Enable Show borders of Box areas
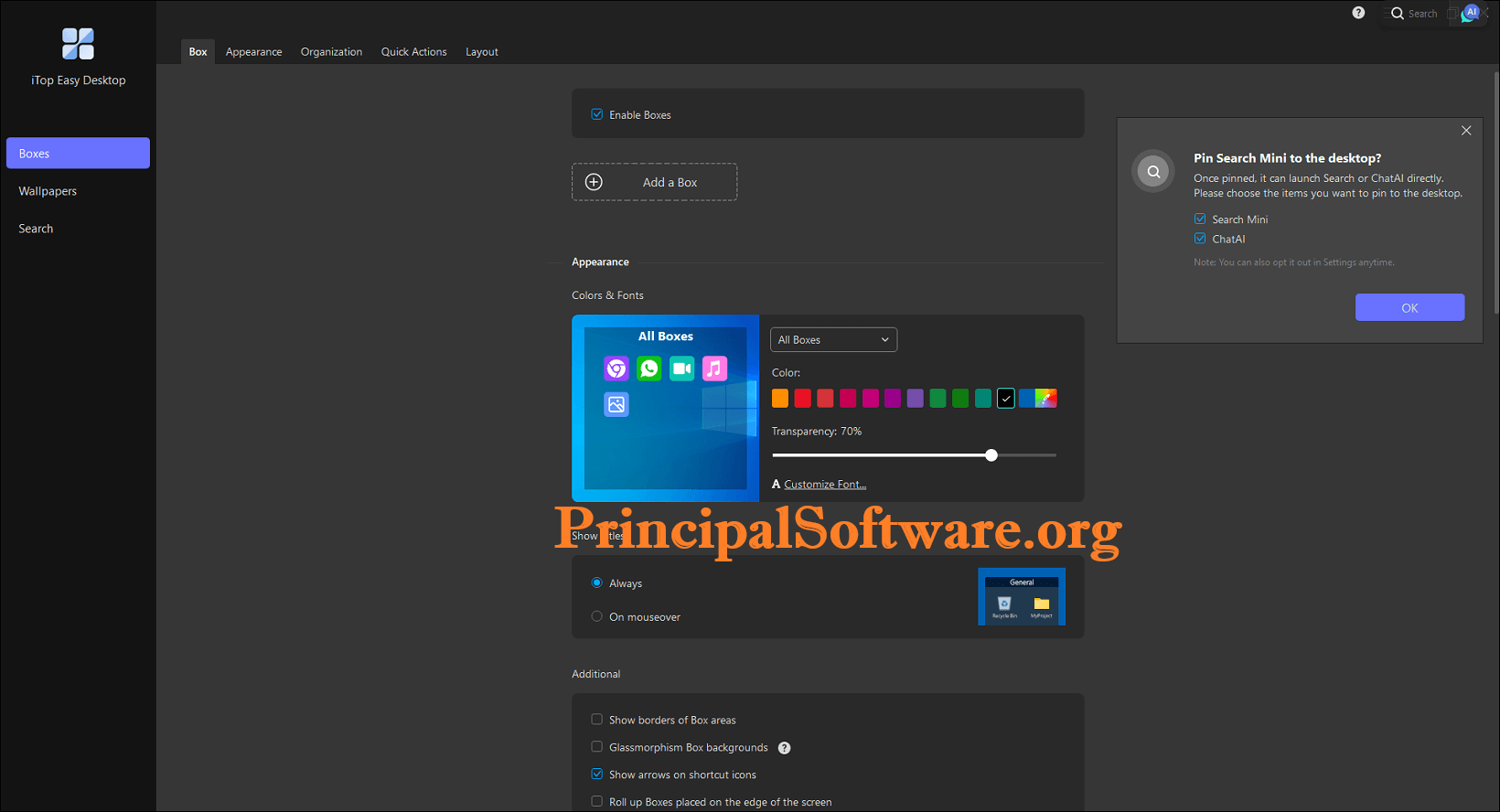Screen dimensions: 1500x812 [x=597, y=720]
